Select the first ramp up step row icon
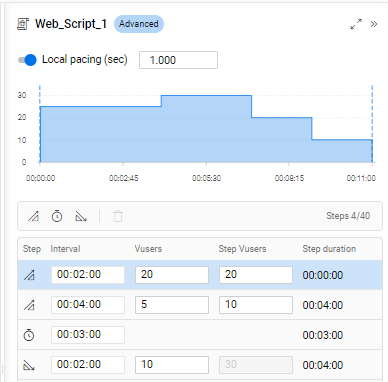The image size is (388, 382). [x=29, y=275]
